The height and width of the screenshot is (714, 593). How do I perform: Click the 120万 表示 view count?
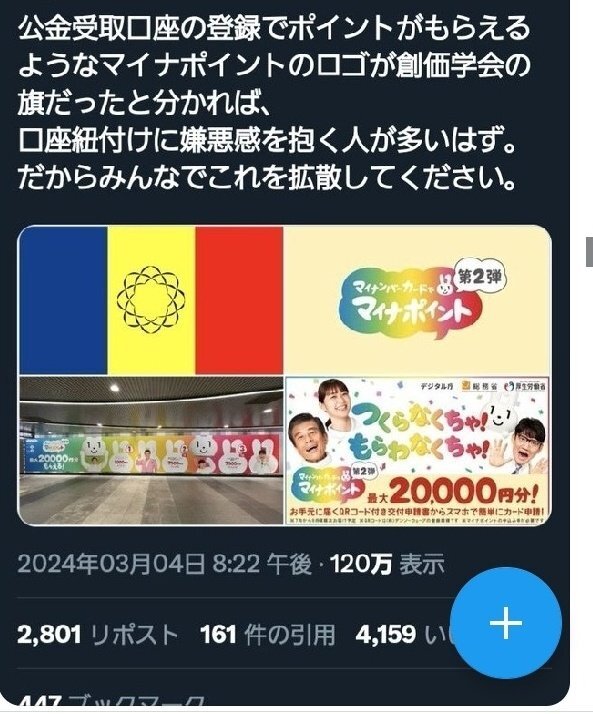tap(387, 565)
